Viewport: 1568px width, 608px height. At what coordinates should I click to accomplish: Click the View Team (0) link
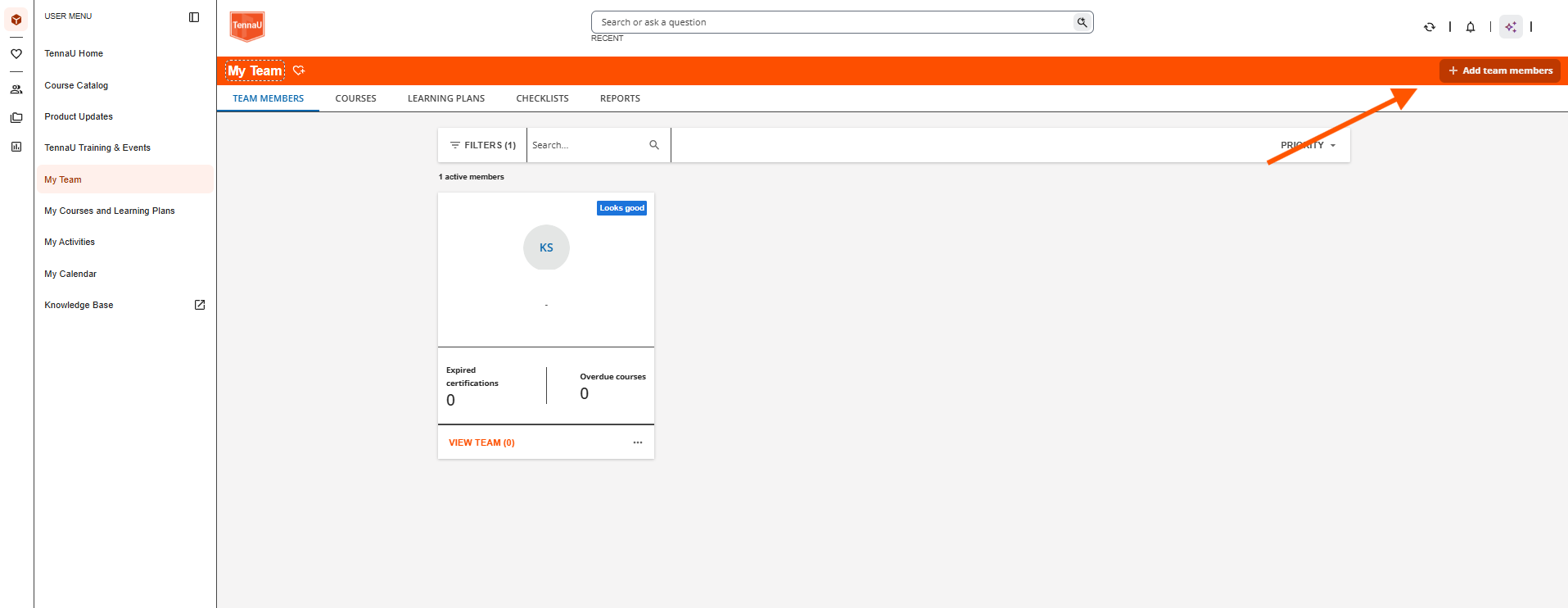(481, 442)
